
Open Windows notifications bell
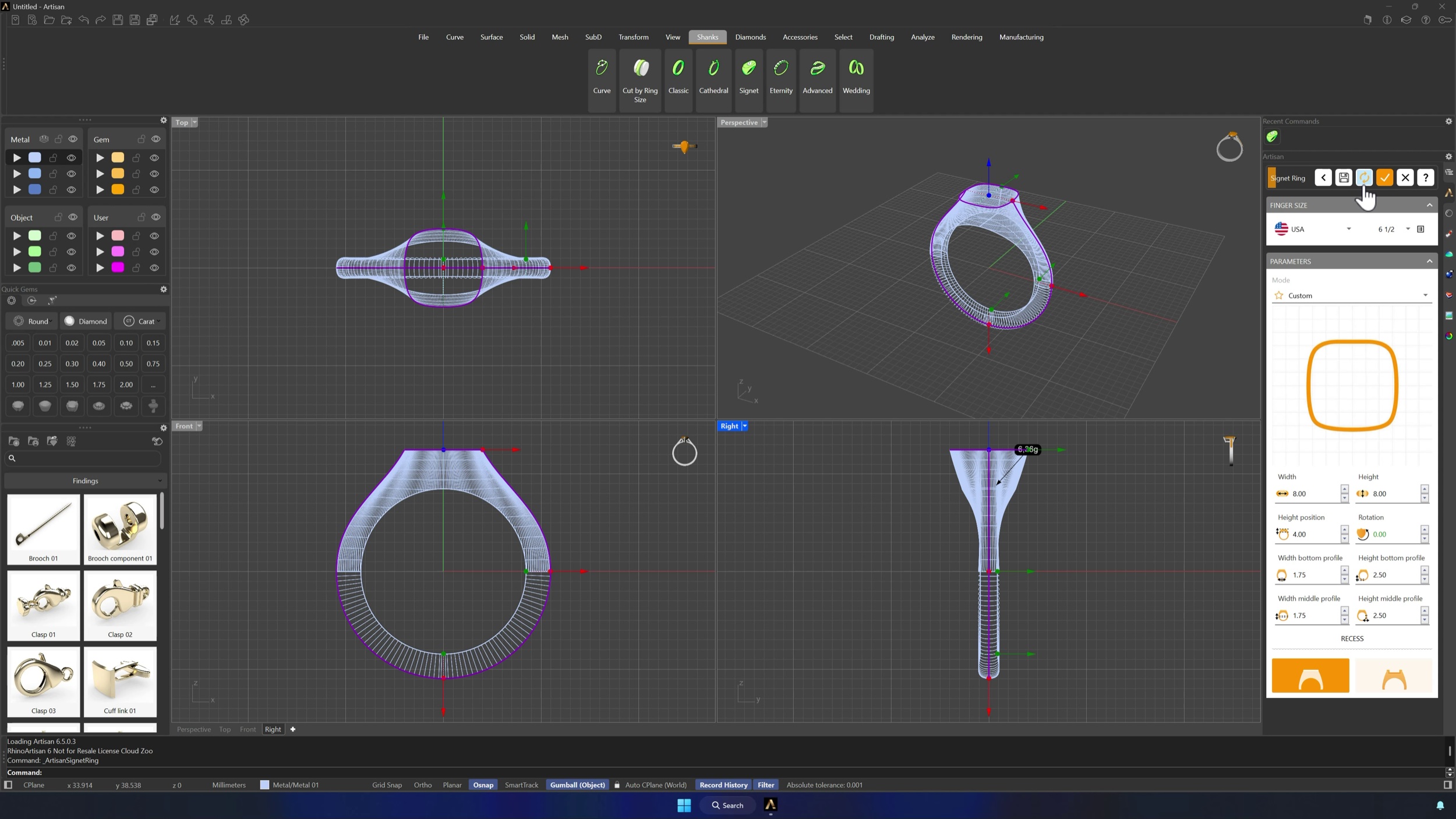pyautogui.click(x=1440, y=806)
